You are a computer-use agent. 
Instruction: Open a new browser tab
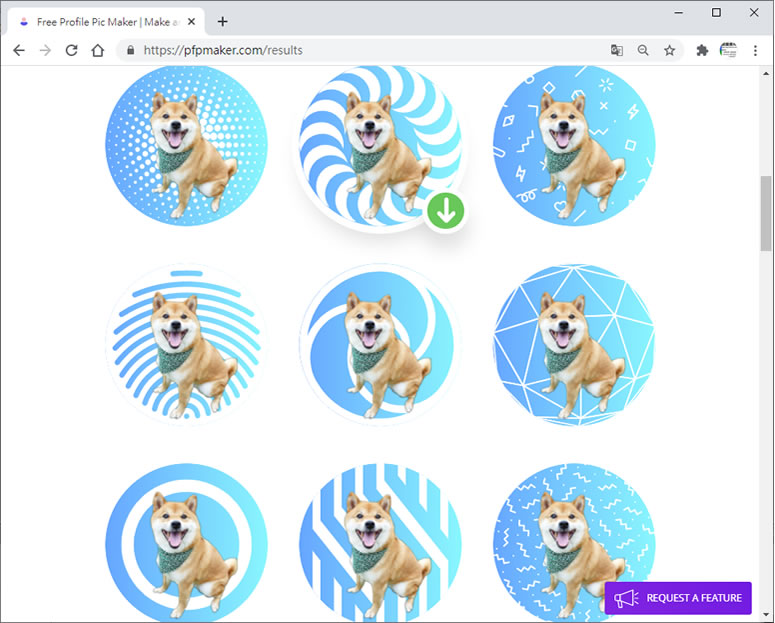click(222, 22)
